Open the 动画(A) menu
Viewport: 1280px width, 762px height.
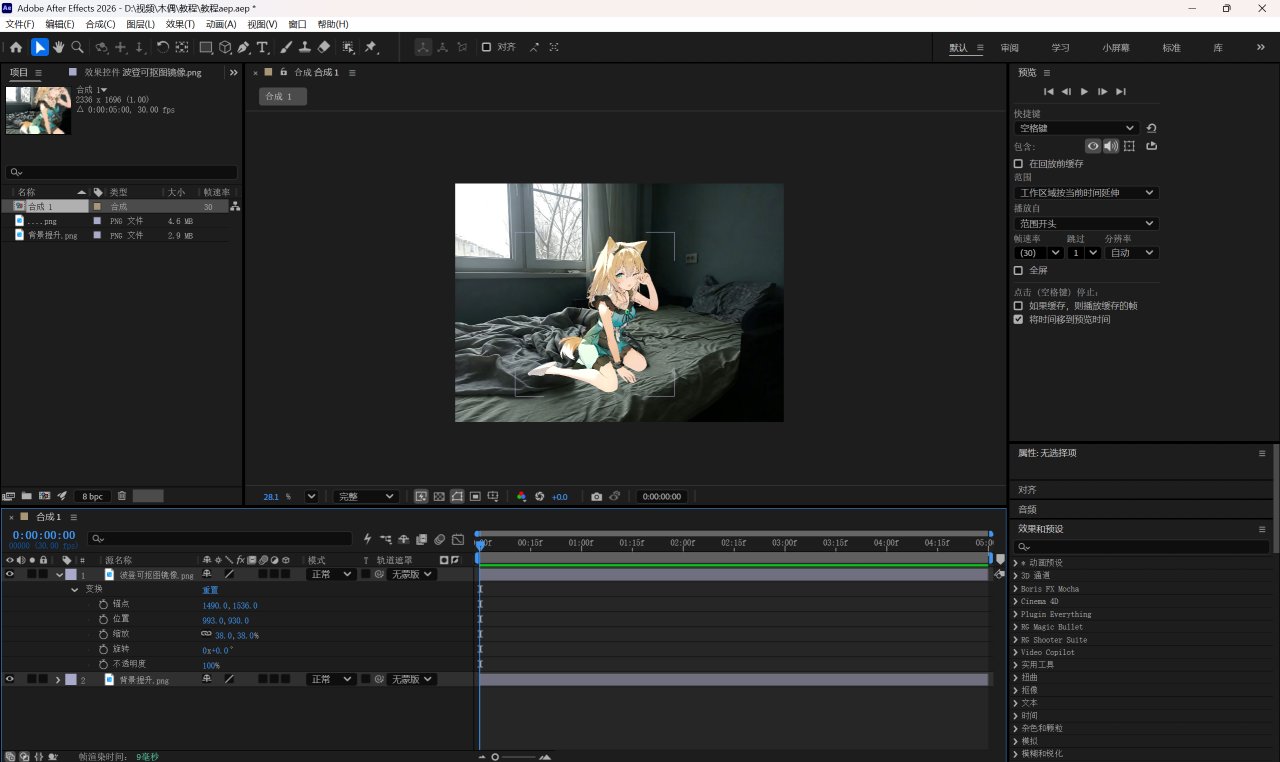(222, 24)
